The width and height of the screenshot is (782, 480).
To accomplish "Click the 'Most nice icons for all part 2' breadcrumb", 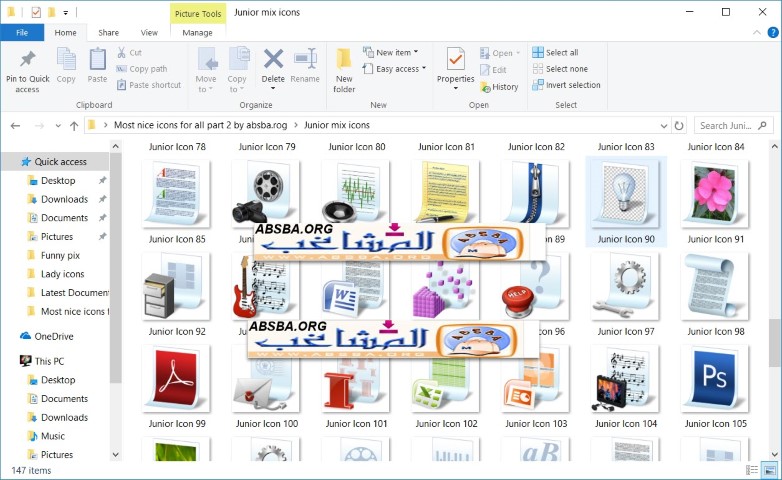I will 200,125.
